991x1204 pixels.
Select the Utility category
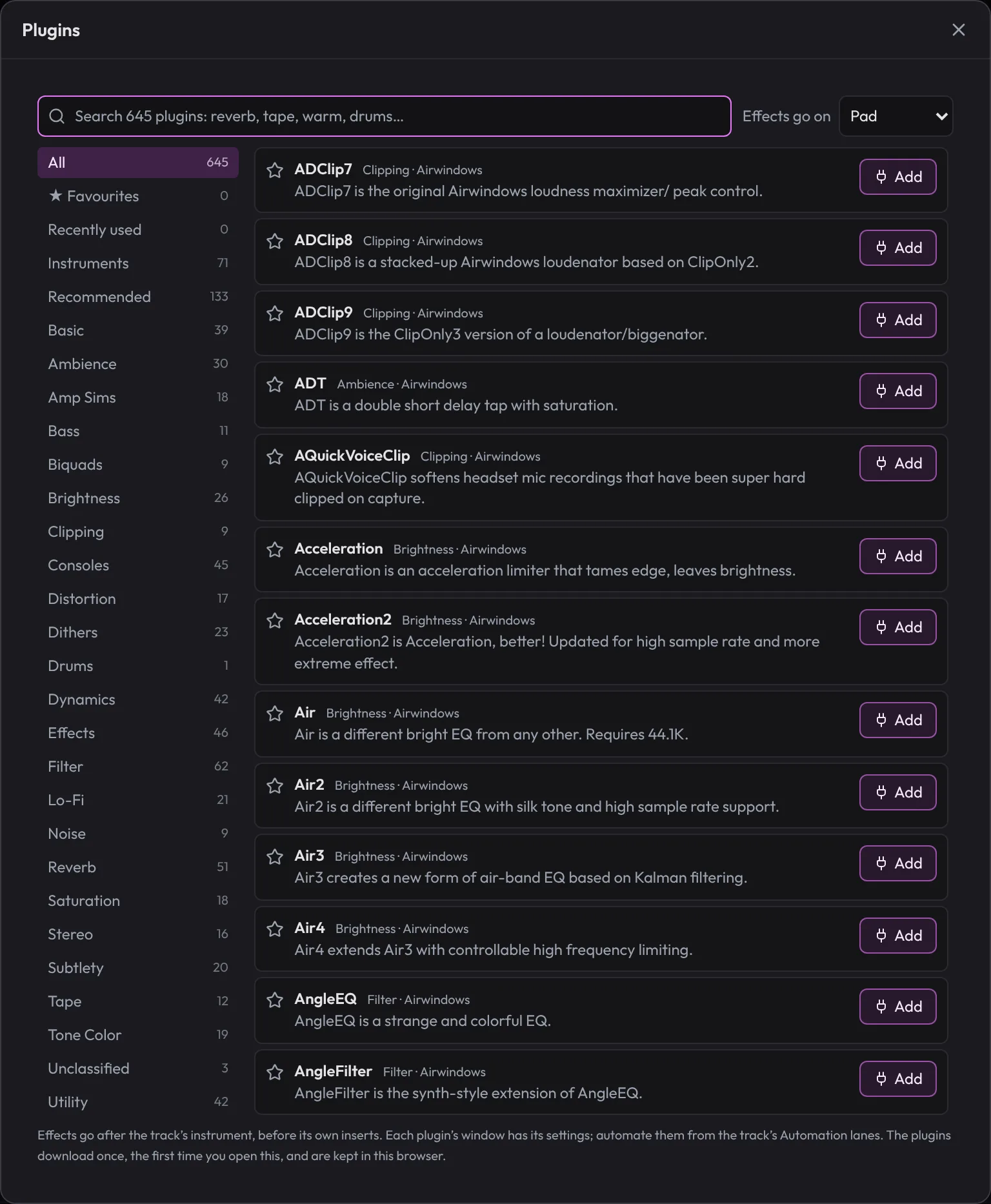click(138, 1102)
